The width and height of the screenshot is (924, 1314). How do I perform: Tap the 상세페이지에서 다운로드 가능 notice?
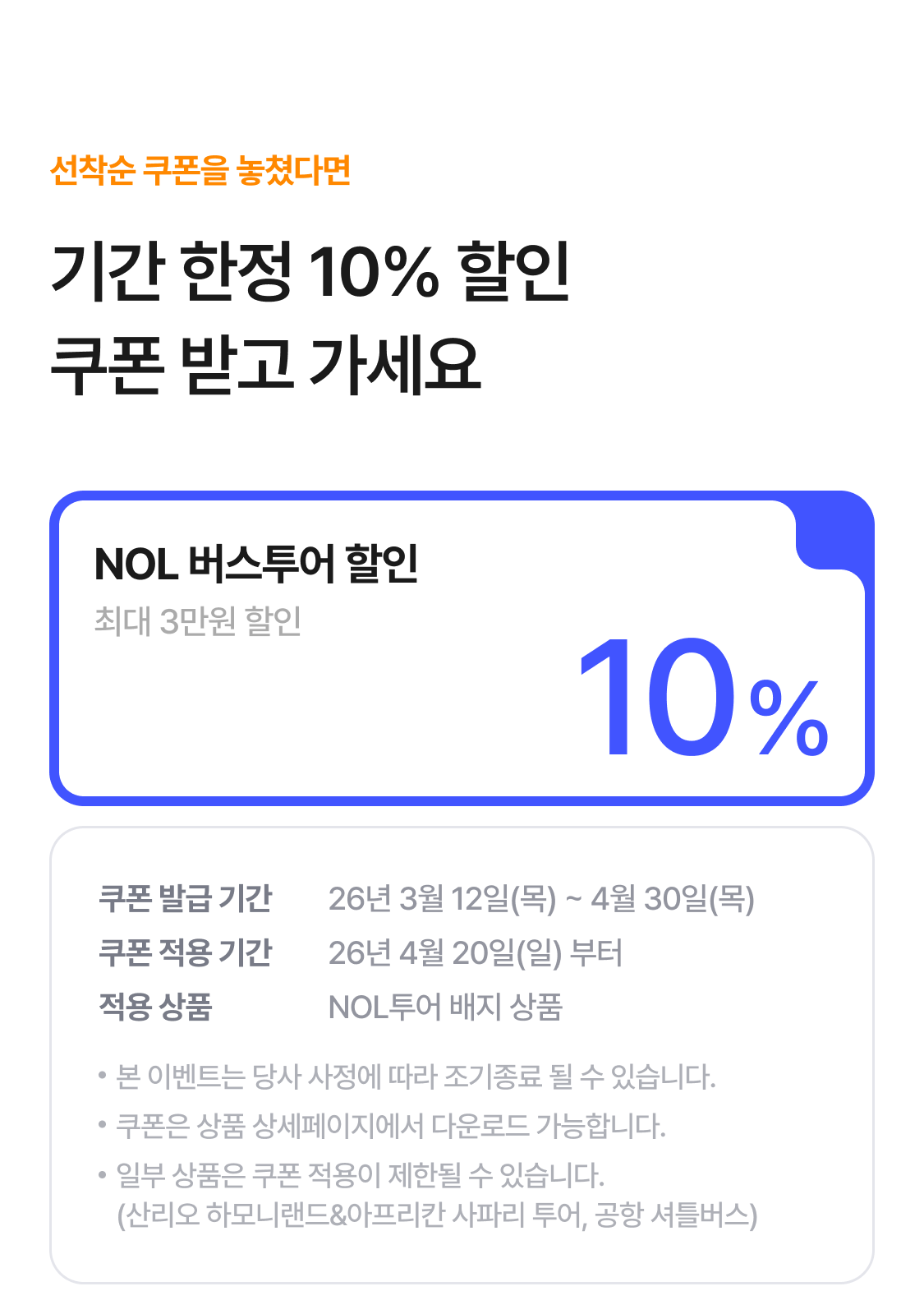(x=390, y=1126)
